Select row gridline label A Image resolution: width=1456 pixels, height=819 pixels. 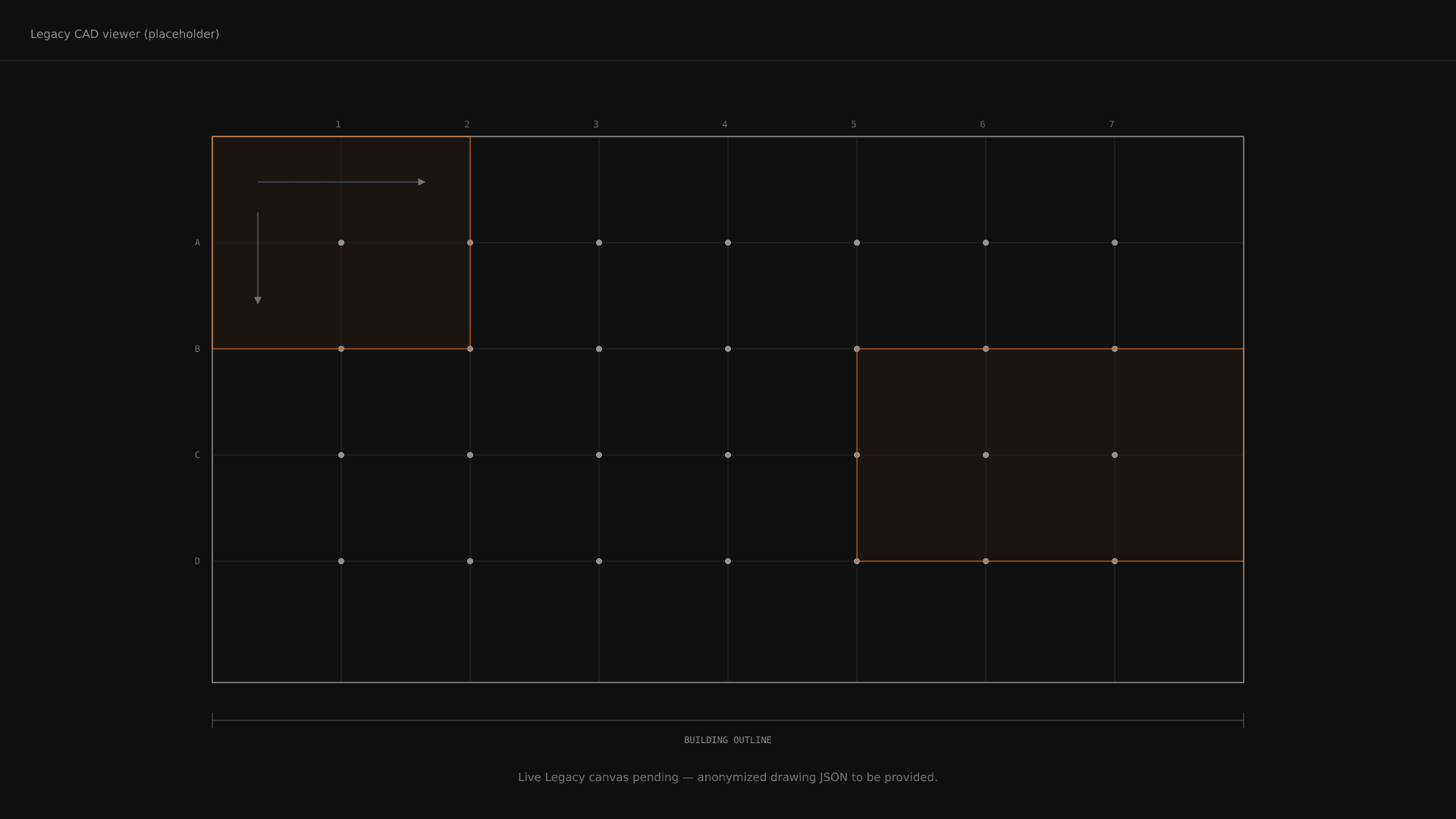197,243
